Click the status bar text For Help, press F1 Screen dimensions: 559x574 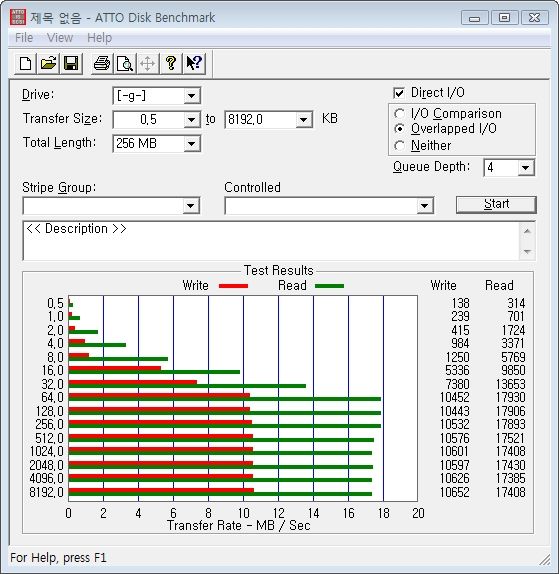(58, 558)
